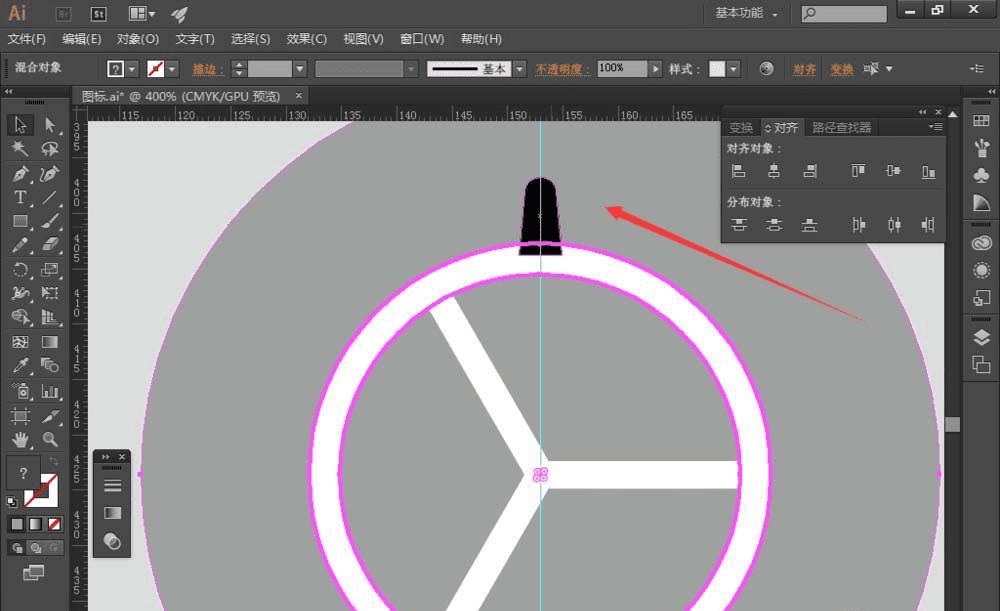1000x611 pixels.
Task: Open the 基本功能 workspace switcher
Action: 746,13
